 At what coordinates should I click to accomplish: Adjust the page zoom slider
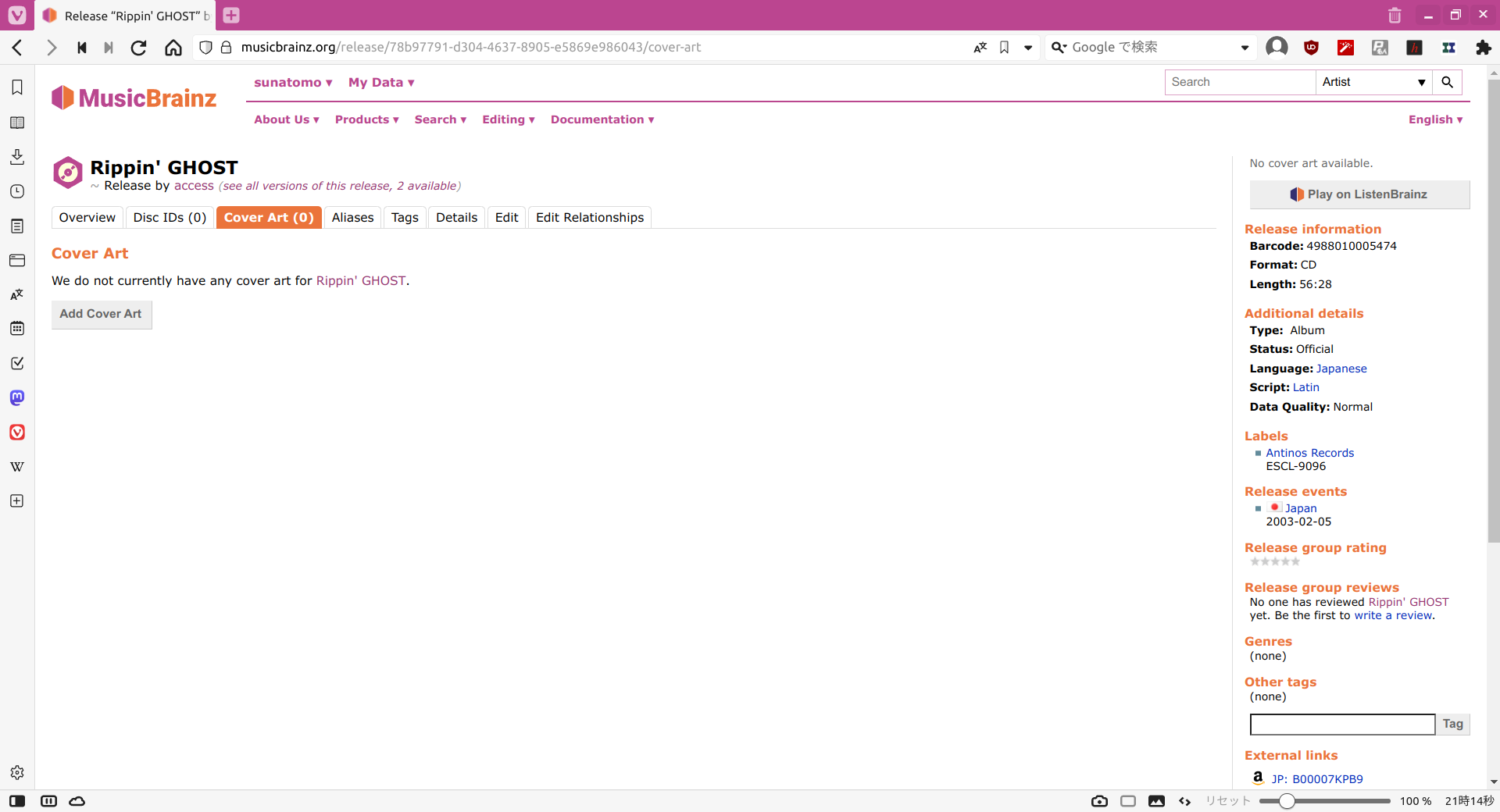coord(1325,801)
